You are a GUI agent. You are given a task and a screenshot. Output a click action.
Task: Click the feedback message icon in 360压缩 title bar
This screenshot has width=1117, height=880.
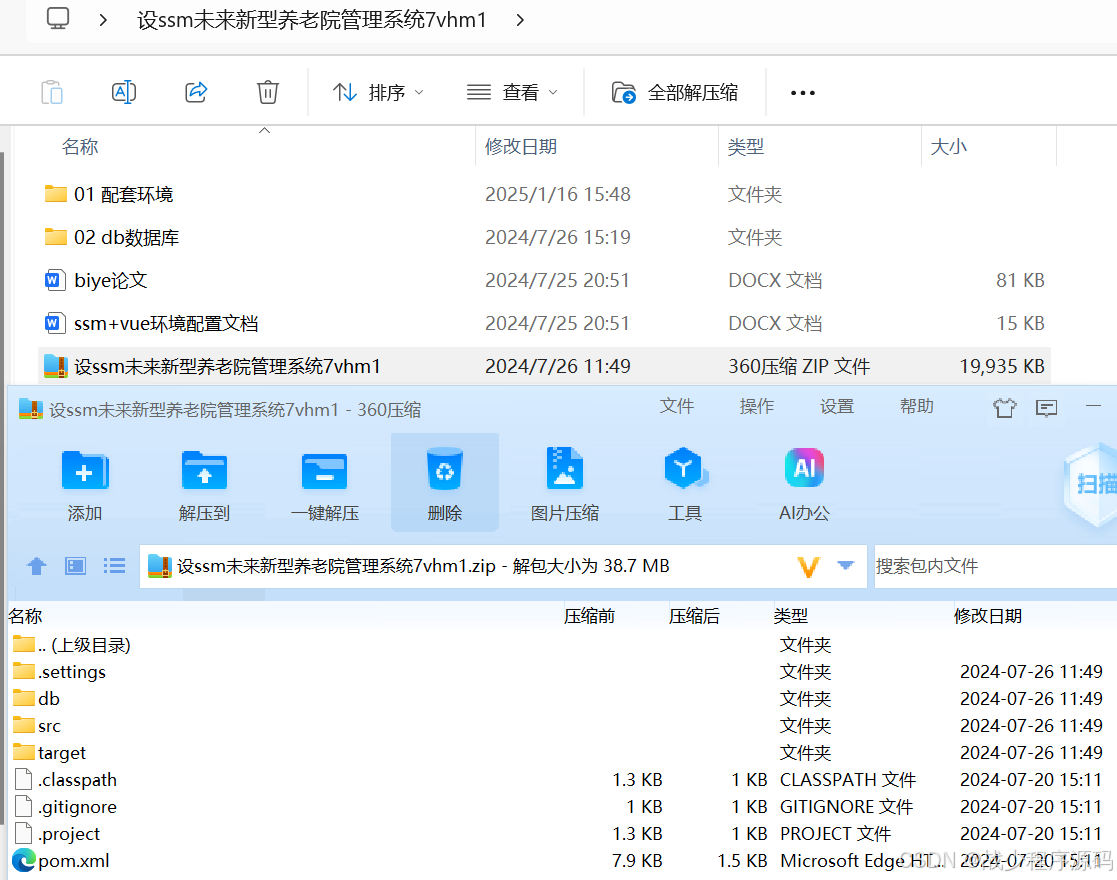[x=1046, y=408]
